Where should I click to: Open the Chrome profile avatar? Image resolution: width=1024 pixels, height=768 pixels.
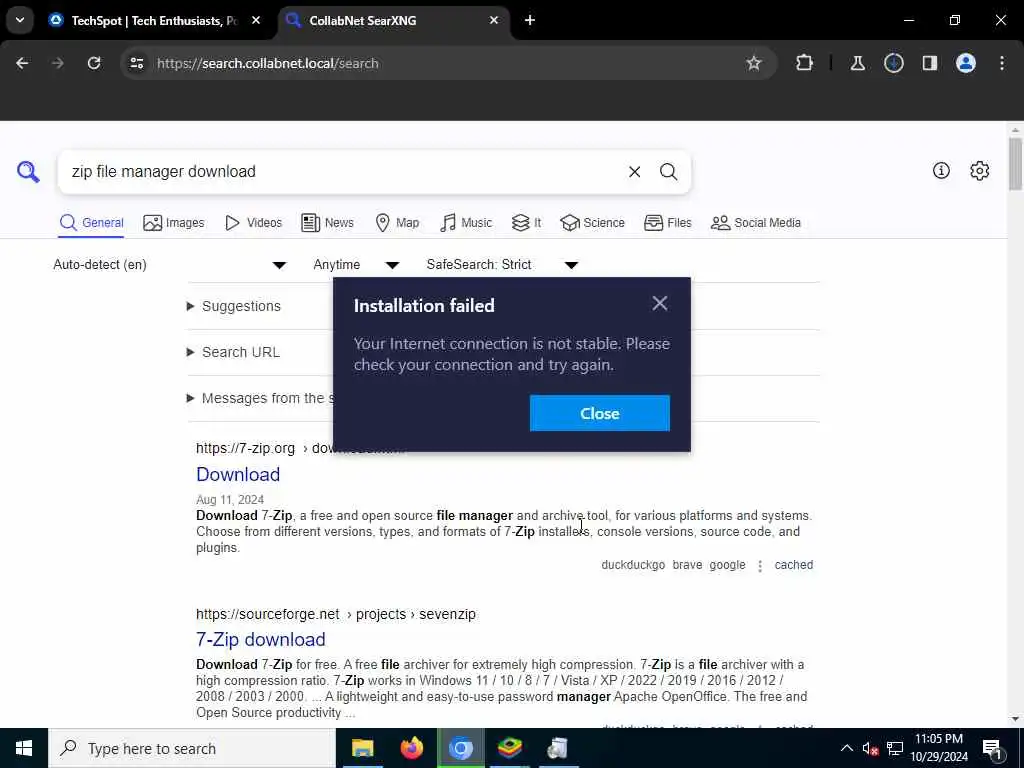pos(965,63)
